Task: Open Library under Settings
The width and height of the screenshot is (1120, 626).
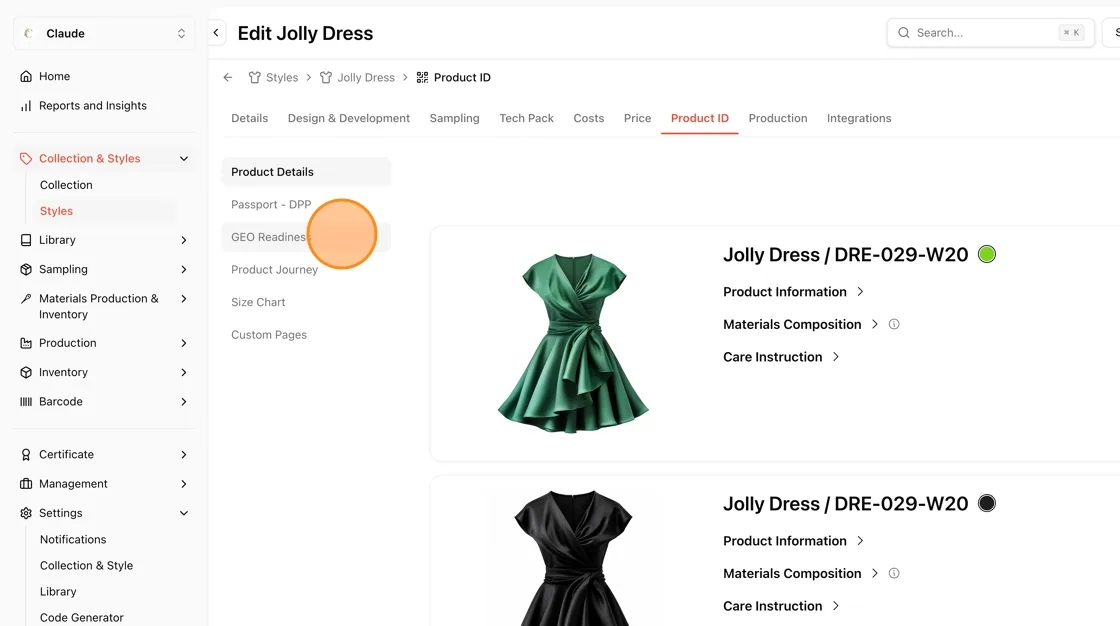Action: (x=58, y=592)
